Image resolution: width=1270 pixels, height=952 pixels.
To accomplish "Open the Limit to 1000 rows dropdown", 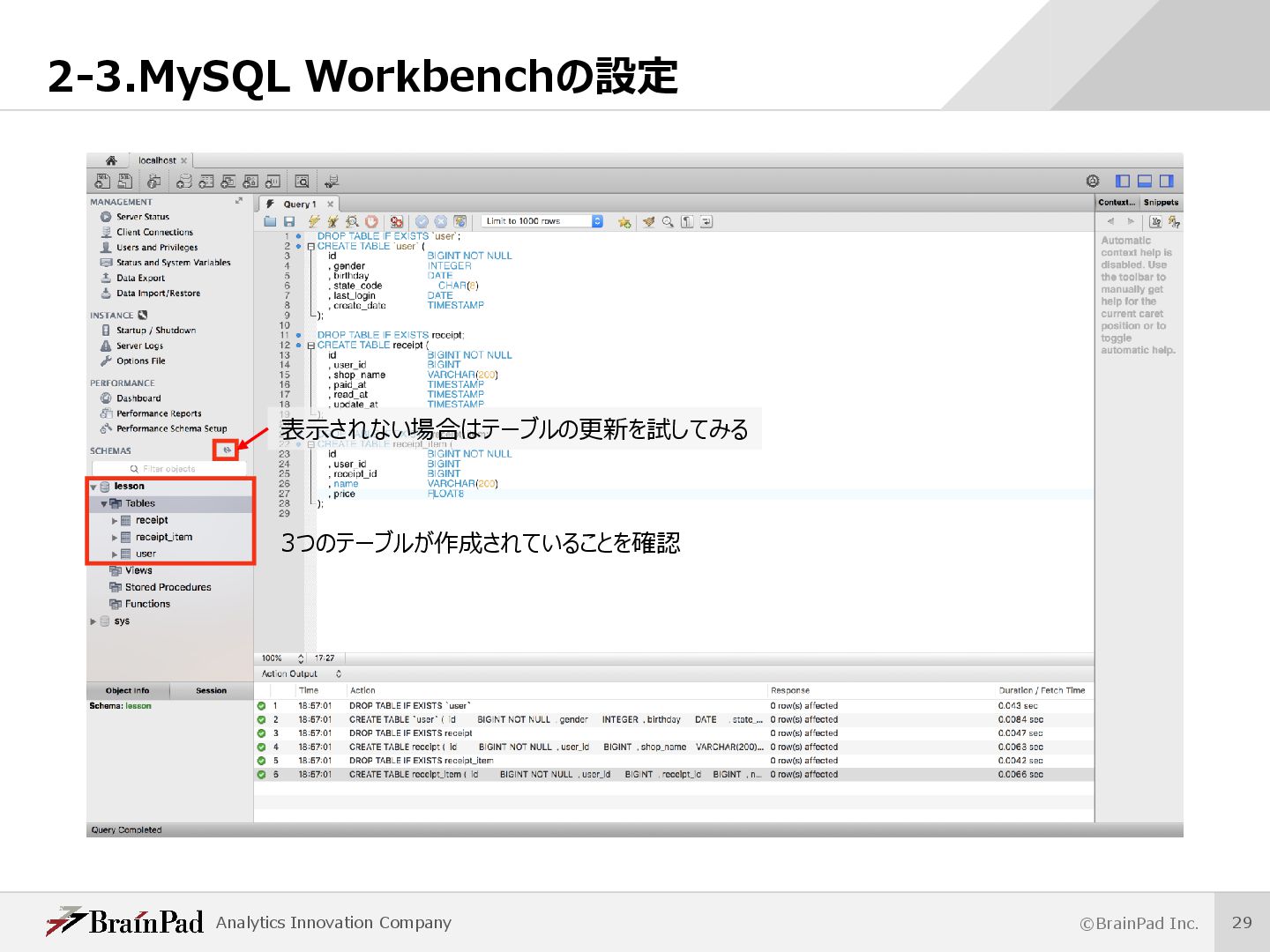I will pos(542,221).
